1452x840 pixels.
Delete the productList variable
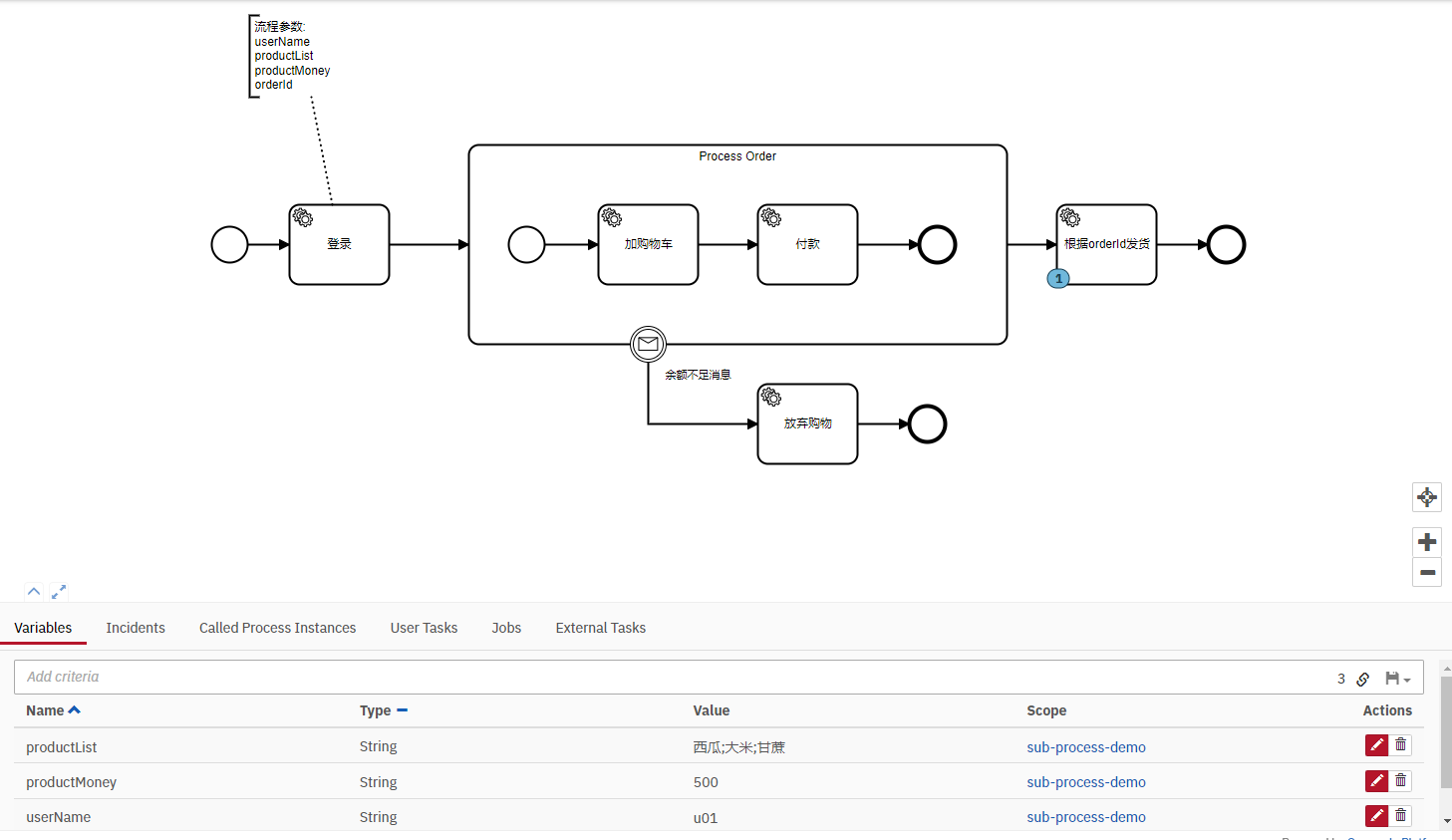[1400, 745]
